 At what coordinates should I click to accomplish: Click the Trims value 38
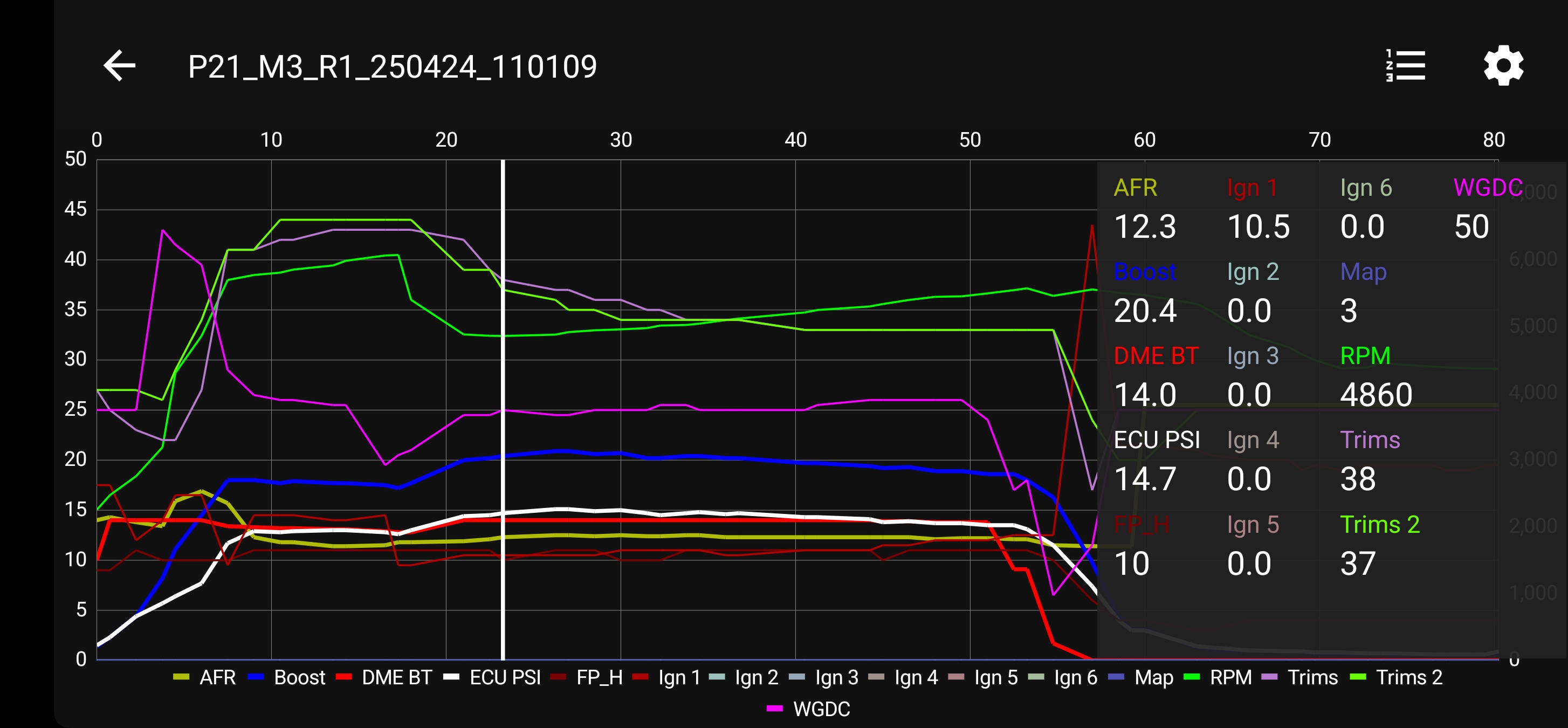pos(1358,478)
